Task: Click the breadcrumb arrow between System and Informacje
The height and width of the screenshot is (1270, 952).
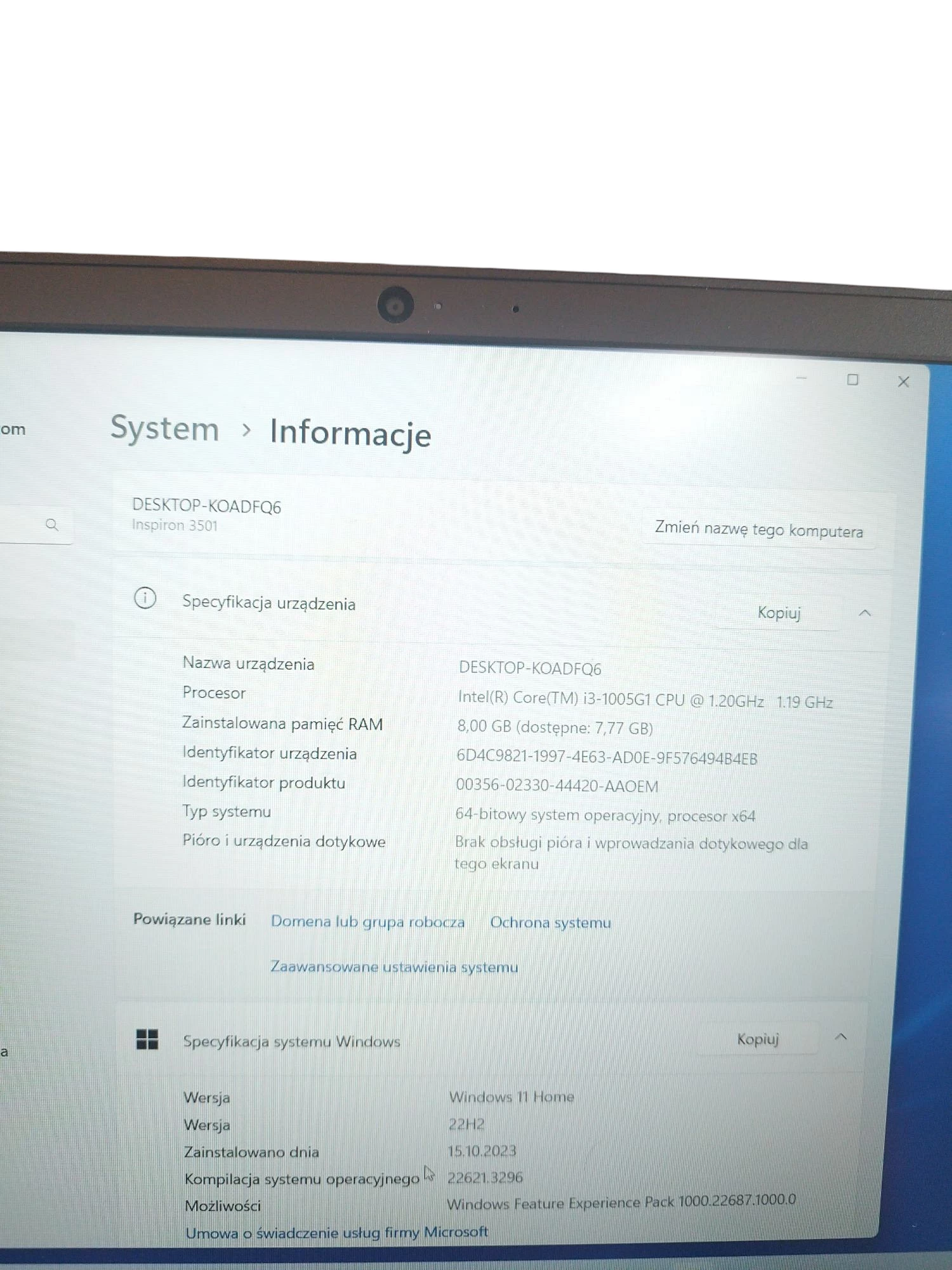Action: 246,431
